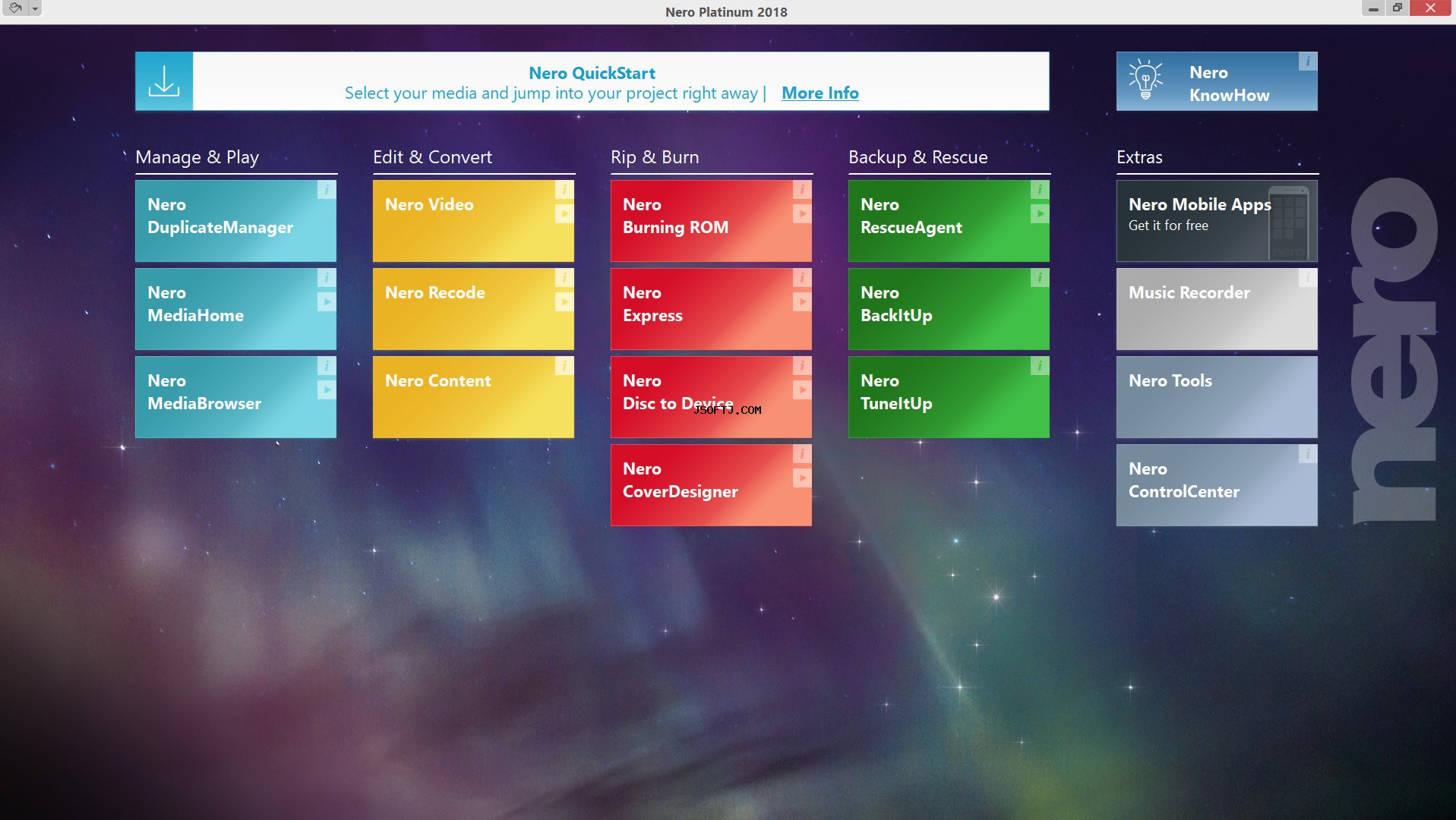This screenshot has height=820, width=1456.
Task: Play the Nero Video tutorial
Action: click(564, 214)
